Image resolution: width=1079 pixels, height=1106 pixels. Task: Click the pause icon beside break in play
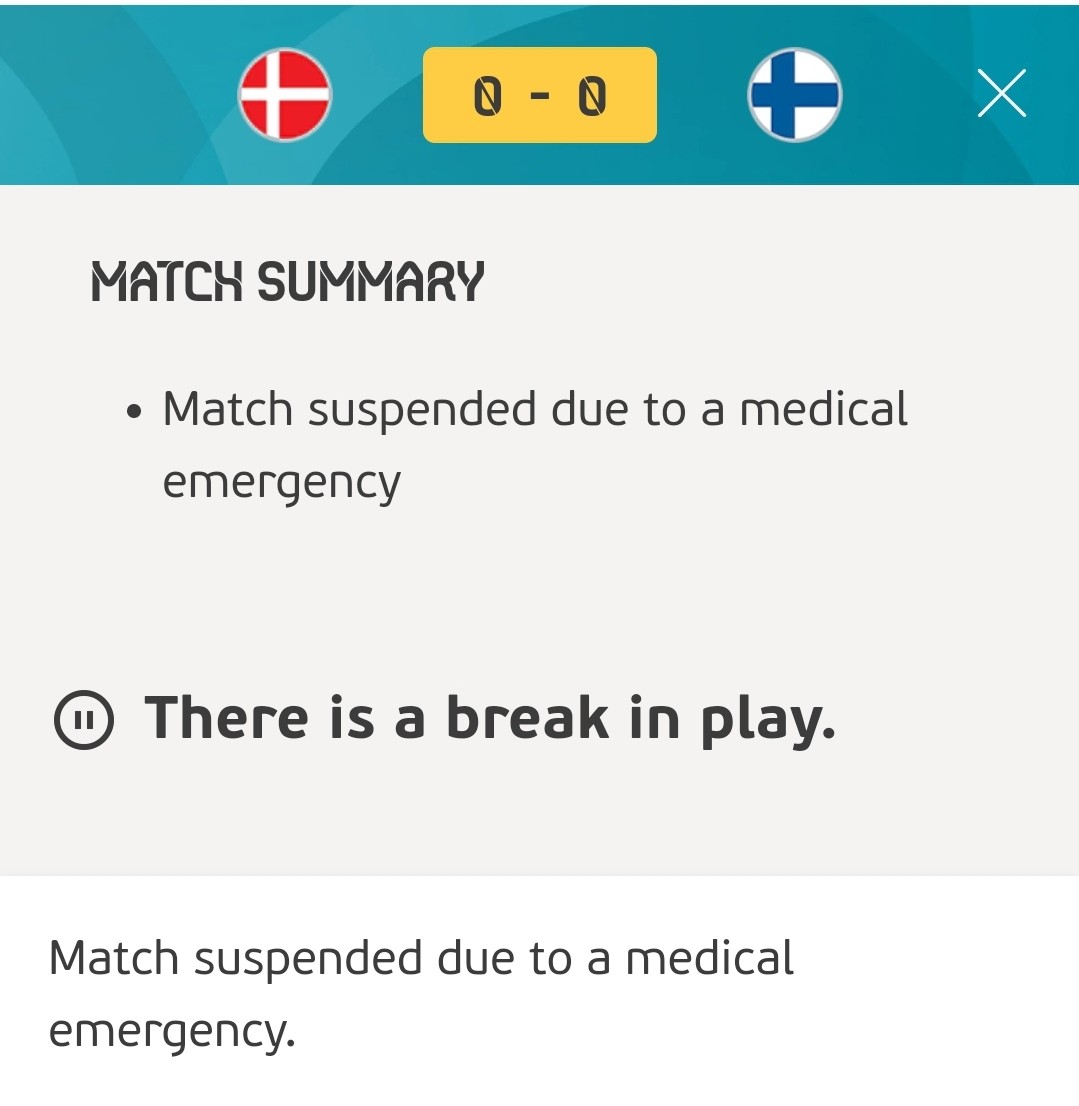coord(83,719)
